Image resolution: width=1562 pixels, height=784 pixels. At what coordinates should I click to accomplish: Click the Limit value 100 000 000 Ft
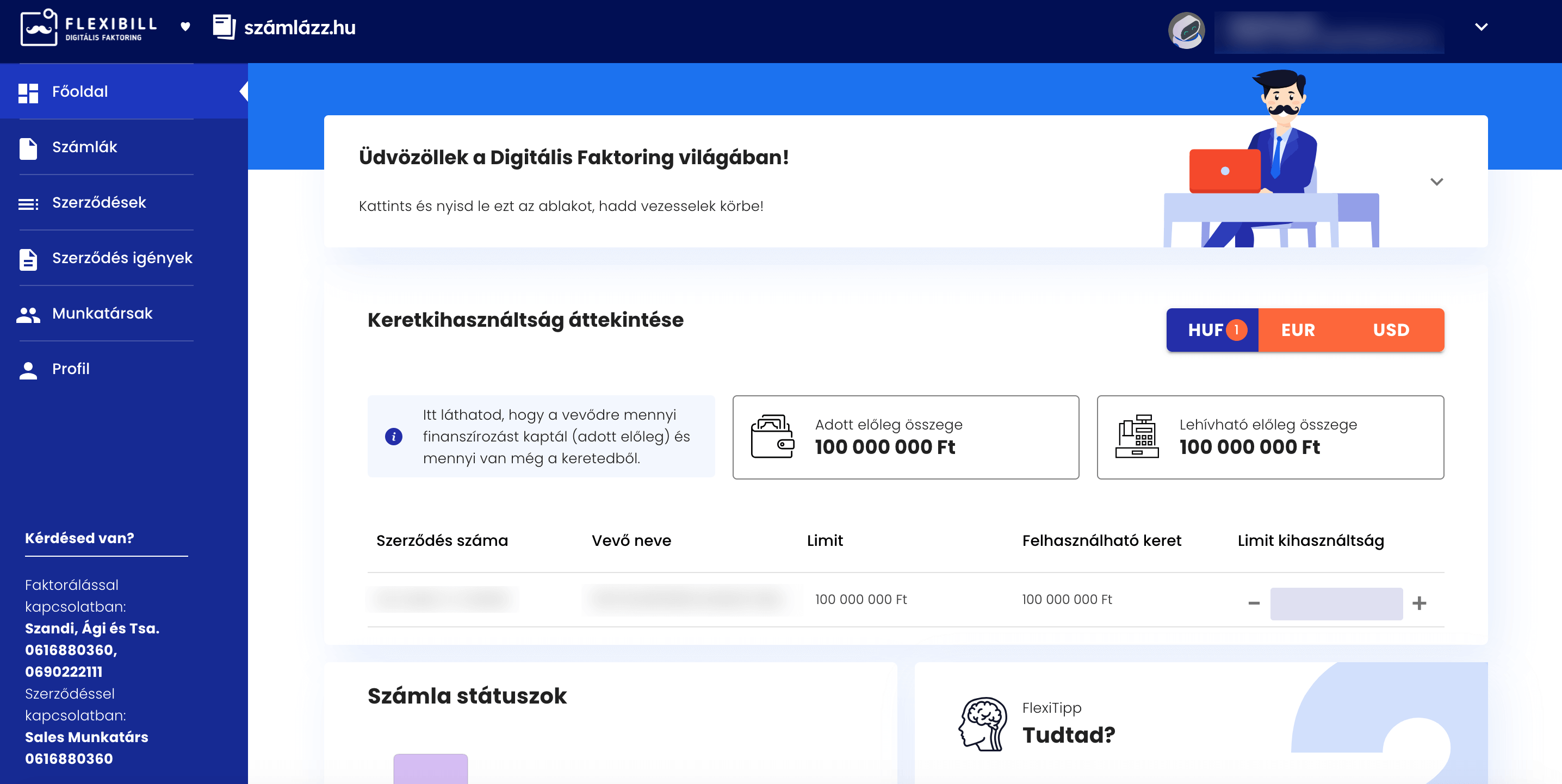click(x=860, y=600)
